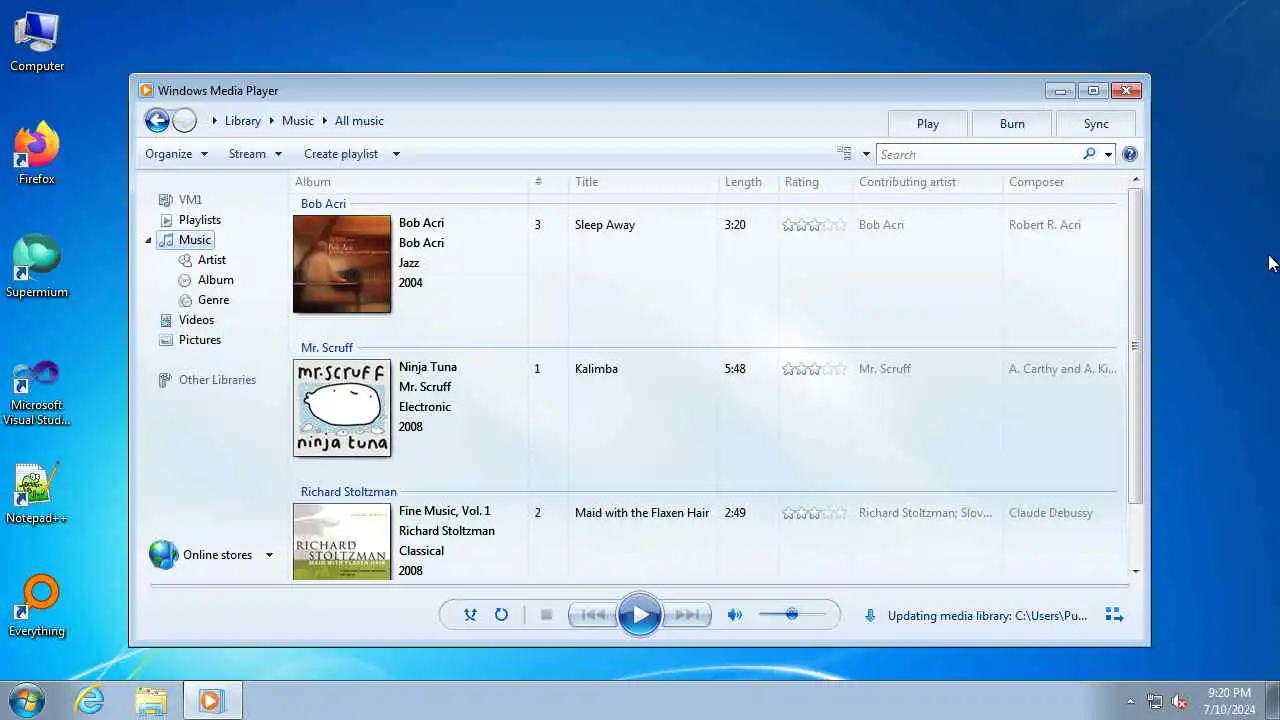This screenshot has width=1280, height=720.
Task: Click Ninja Tuna album art thumbnail
Action: (x=342, y=408)
